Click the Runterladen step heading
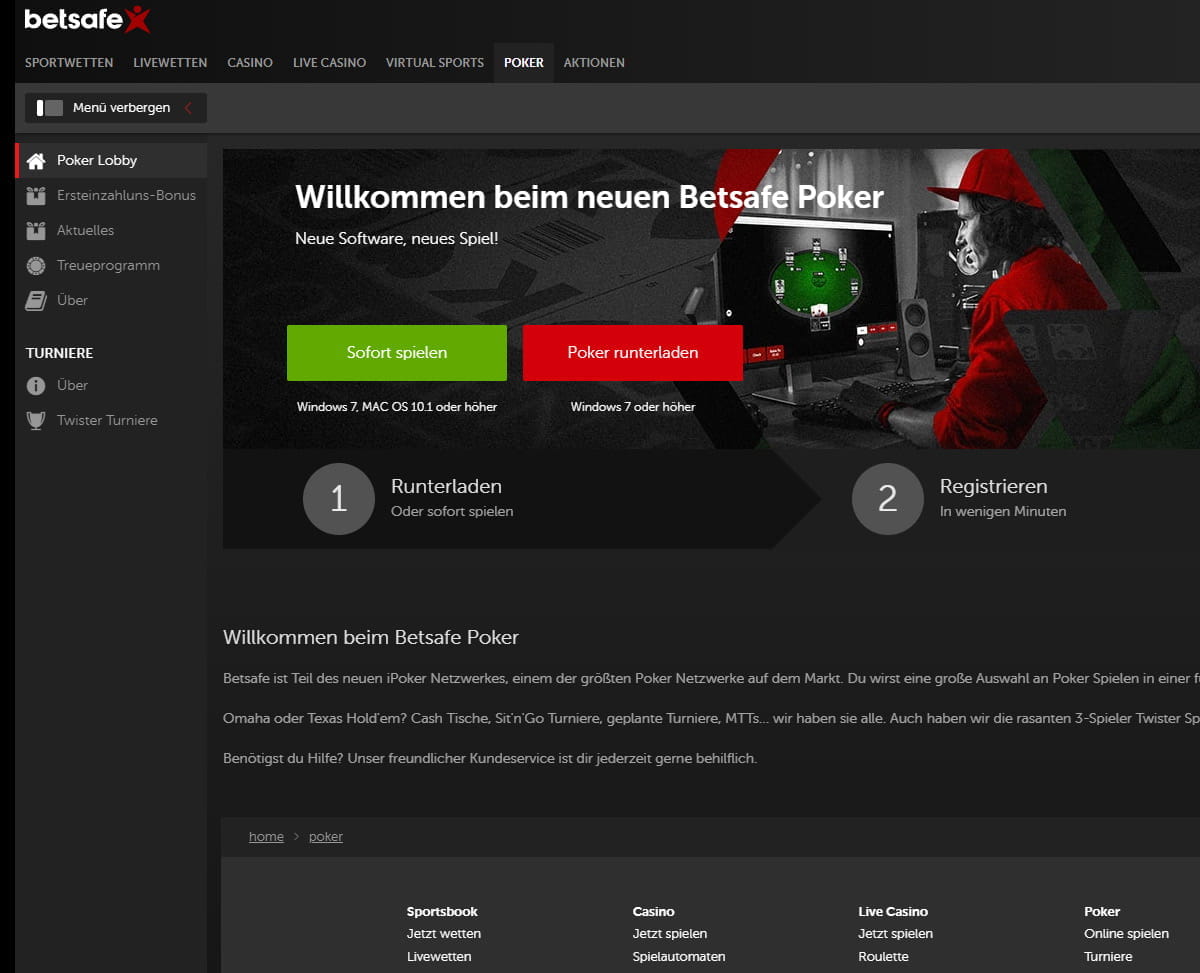The image size is (1200, 973). coord(446,487)
